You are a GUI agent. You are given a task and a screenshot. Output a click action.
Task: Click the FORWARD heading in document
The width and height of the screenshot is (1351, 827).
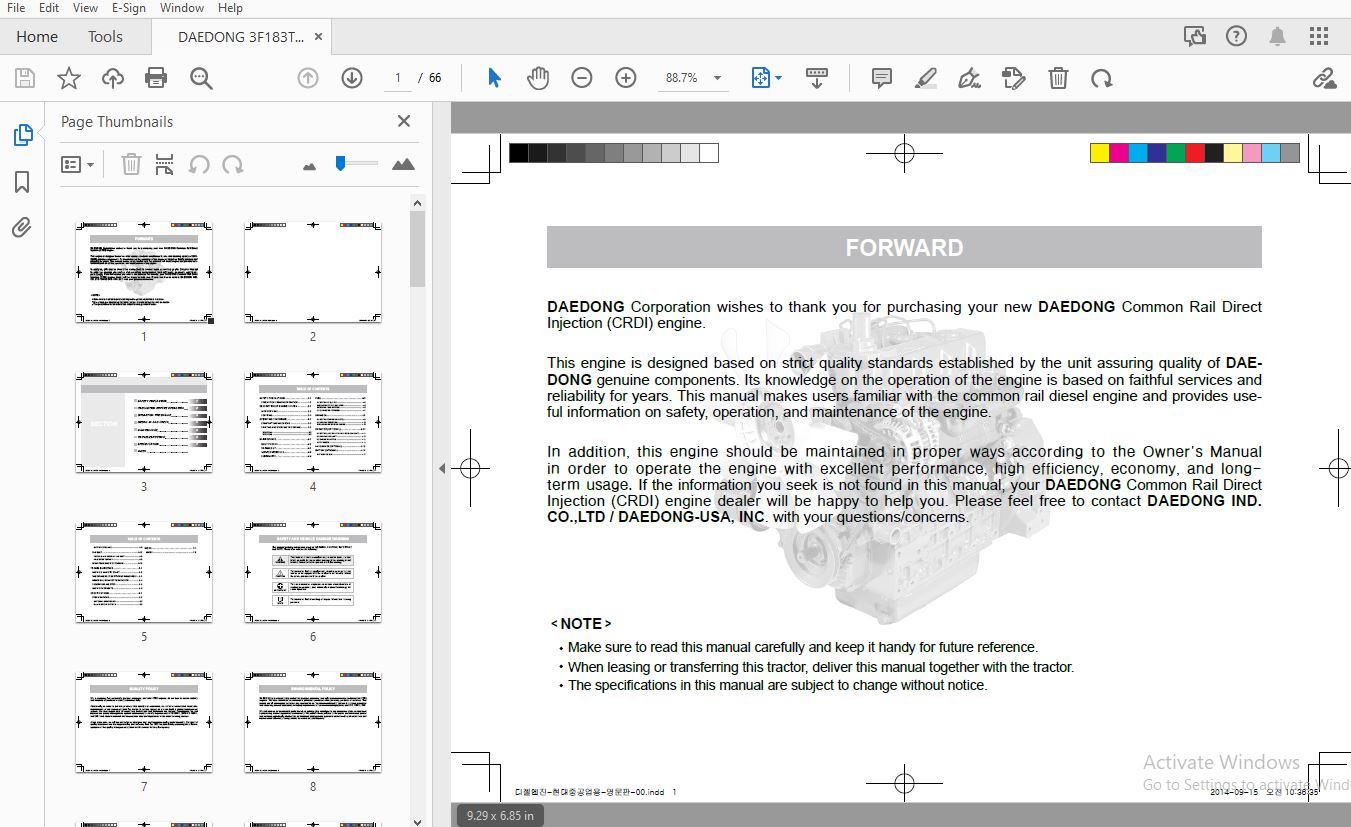point(904,248)
